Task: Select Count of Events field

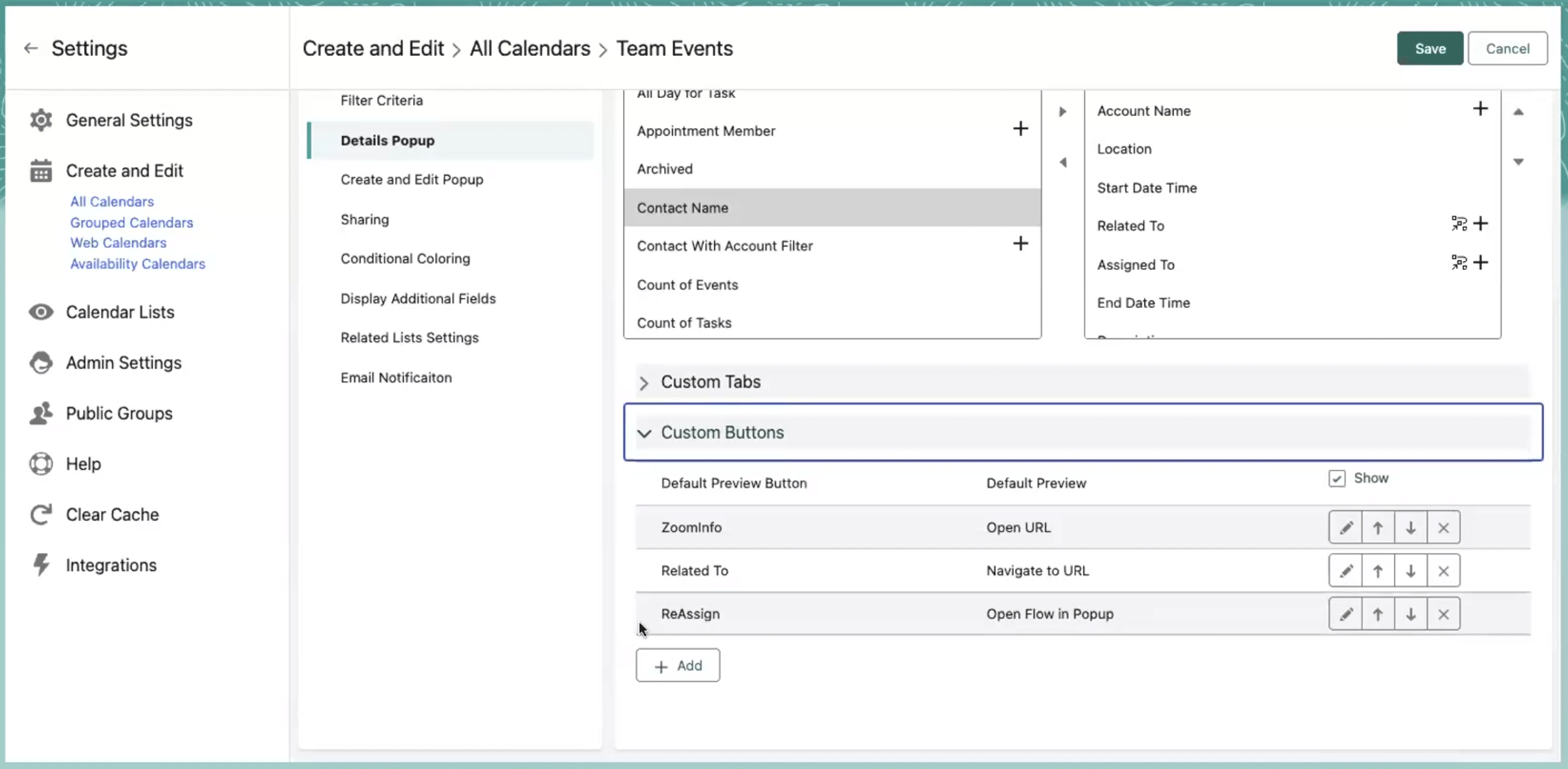Action: pyautogui.click(x=832, y=285)
